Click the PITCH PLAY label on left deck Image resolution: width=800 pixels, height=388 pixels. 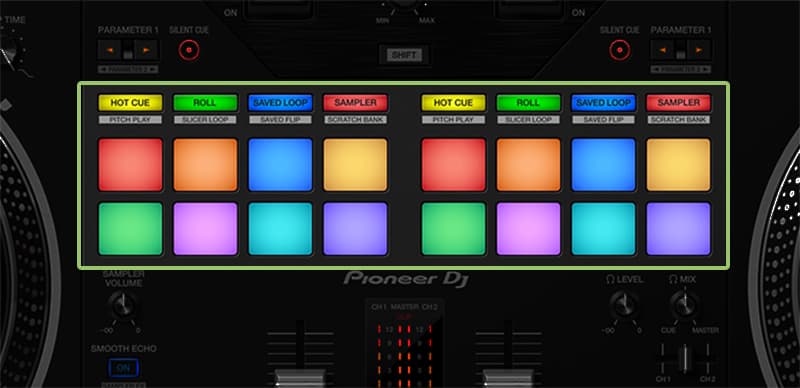pos(130,120)
